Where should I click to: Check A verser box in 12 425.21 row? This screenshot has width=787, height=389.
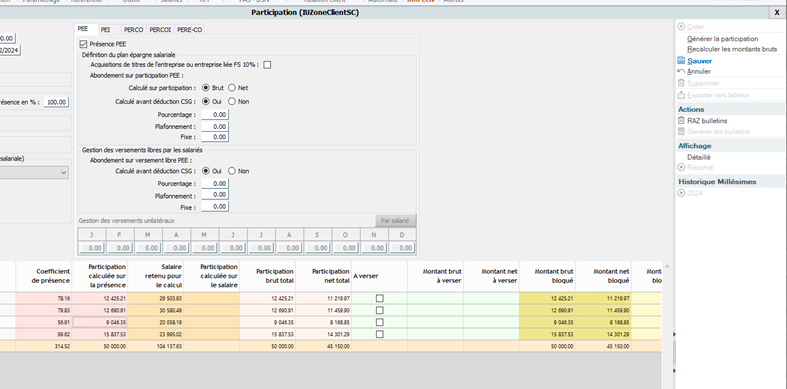click(x=379, y=298)
